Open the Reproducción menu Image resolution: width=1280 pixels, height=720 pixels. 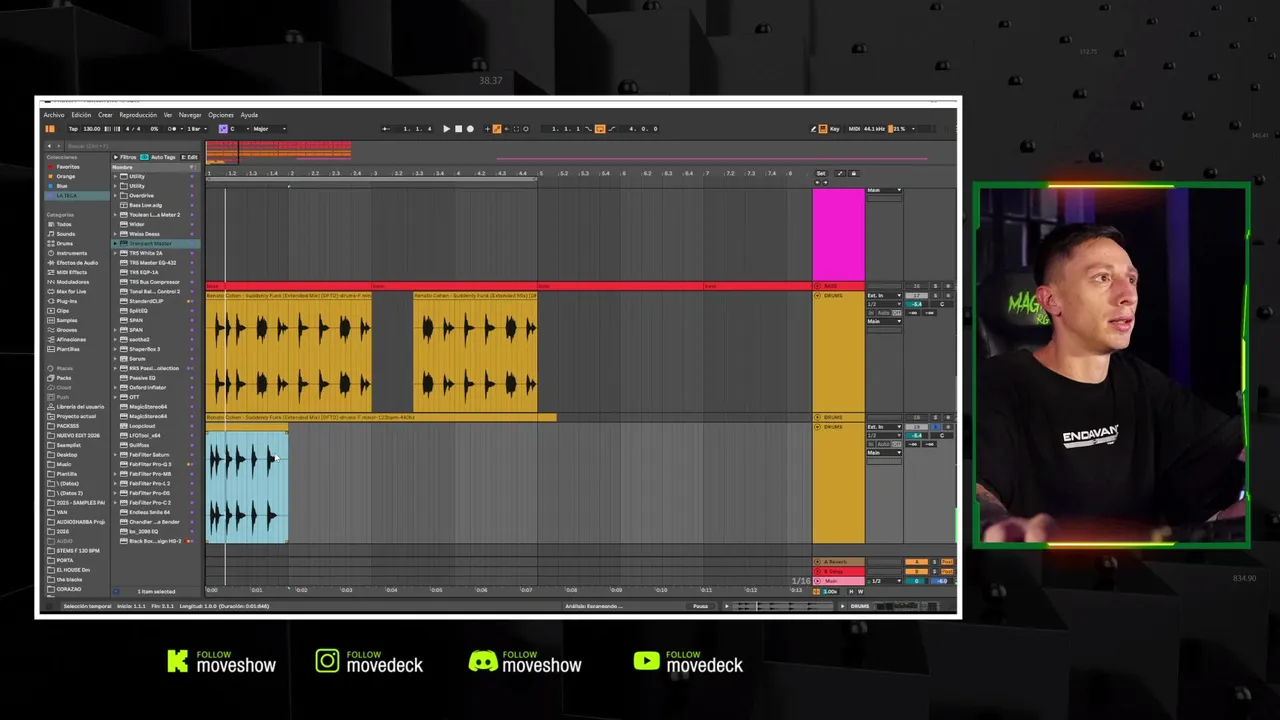(x=138, y=115)
